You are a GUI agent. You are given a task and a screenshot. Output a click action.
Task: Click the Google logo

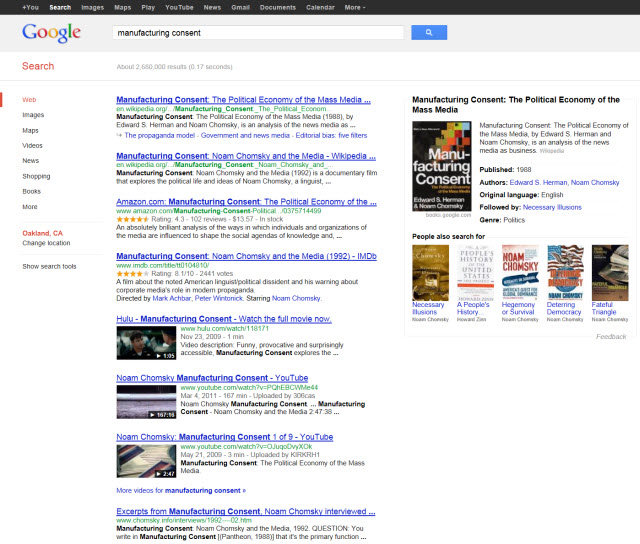(51, 32)
